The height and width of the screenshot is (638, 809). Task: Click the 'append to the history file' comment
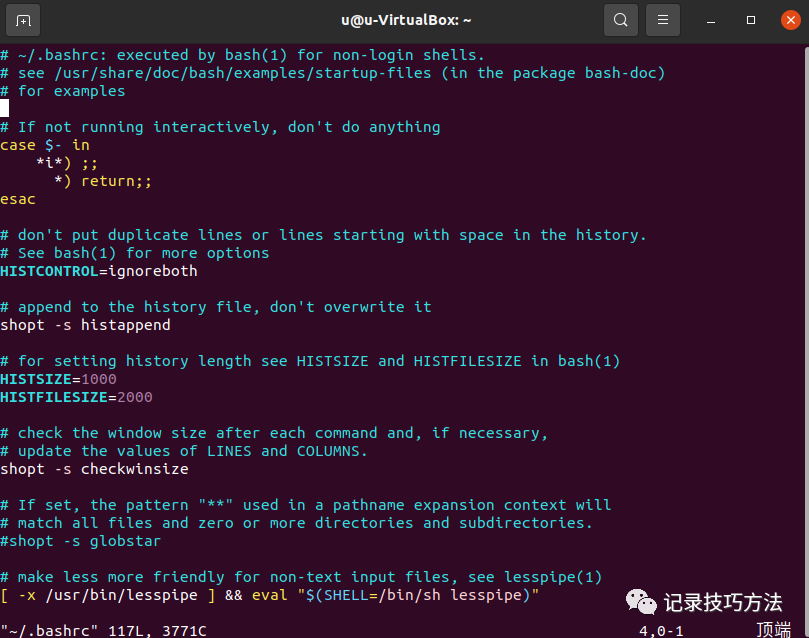tap(216, 307)
